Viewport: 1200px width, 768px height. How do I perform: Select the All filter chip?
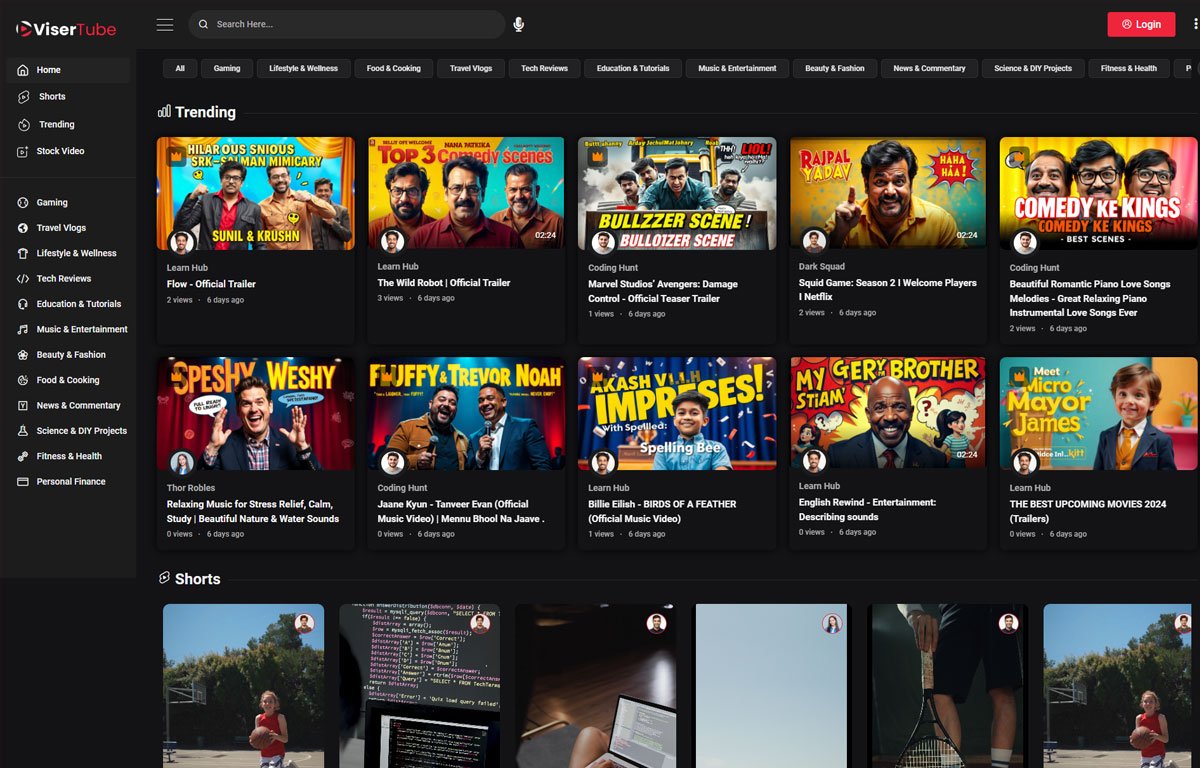click(180, 68)
